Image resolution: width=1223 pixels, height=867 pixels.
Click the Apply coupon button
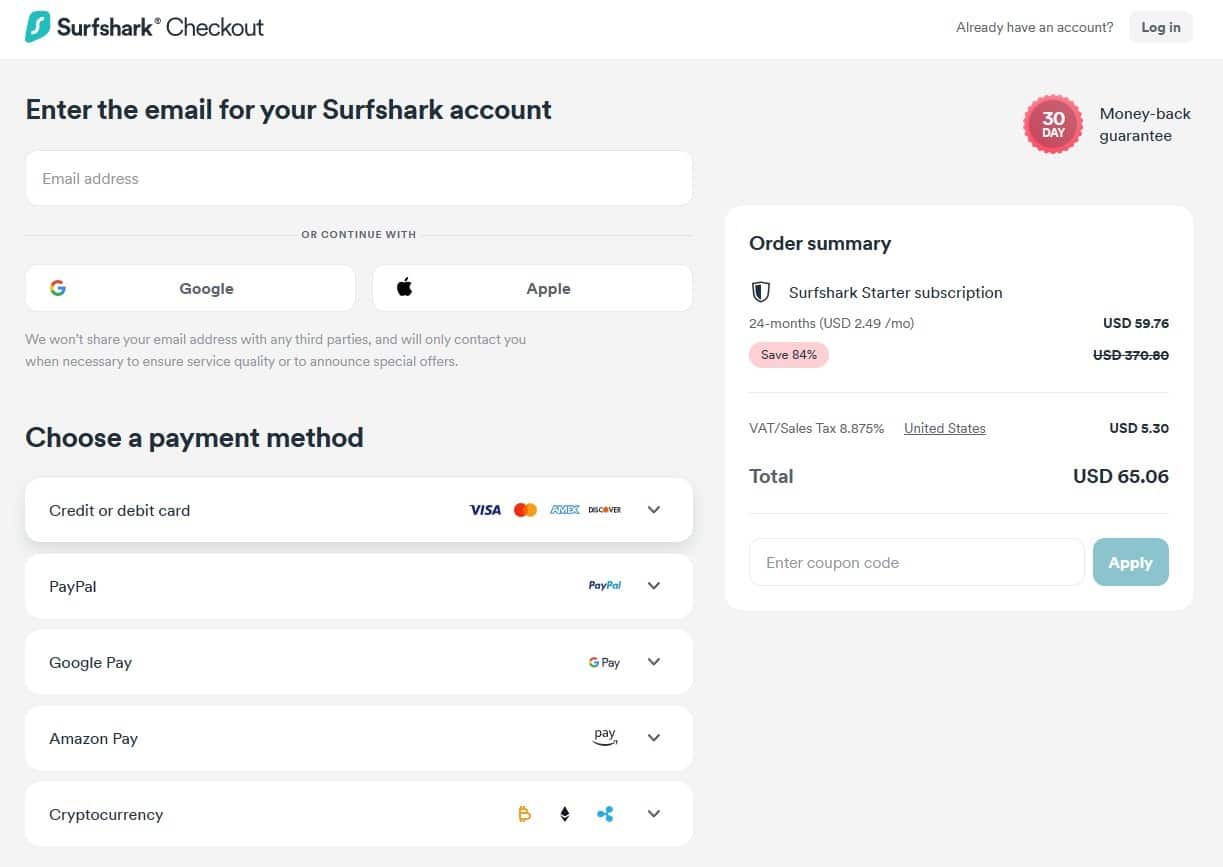[x=1131, y=562]
